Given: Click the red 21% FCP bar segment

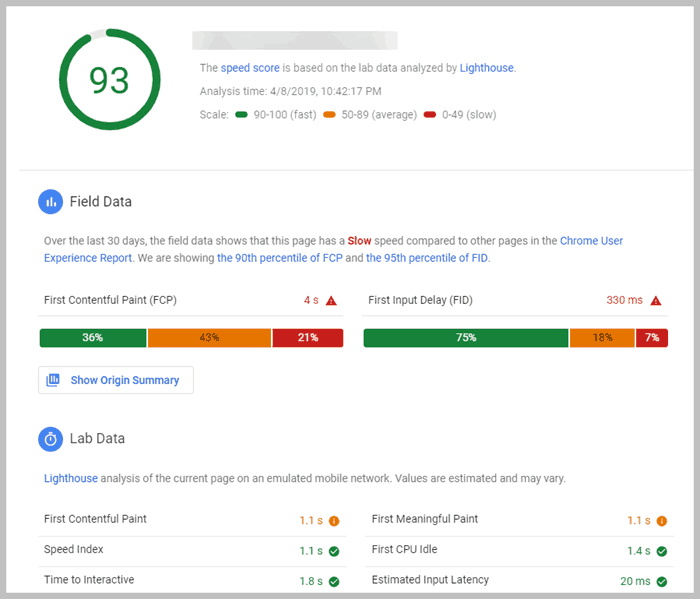Looking at the screenshot, I should point(307,338).
